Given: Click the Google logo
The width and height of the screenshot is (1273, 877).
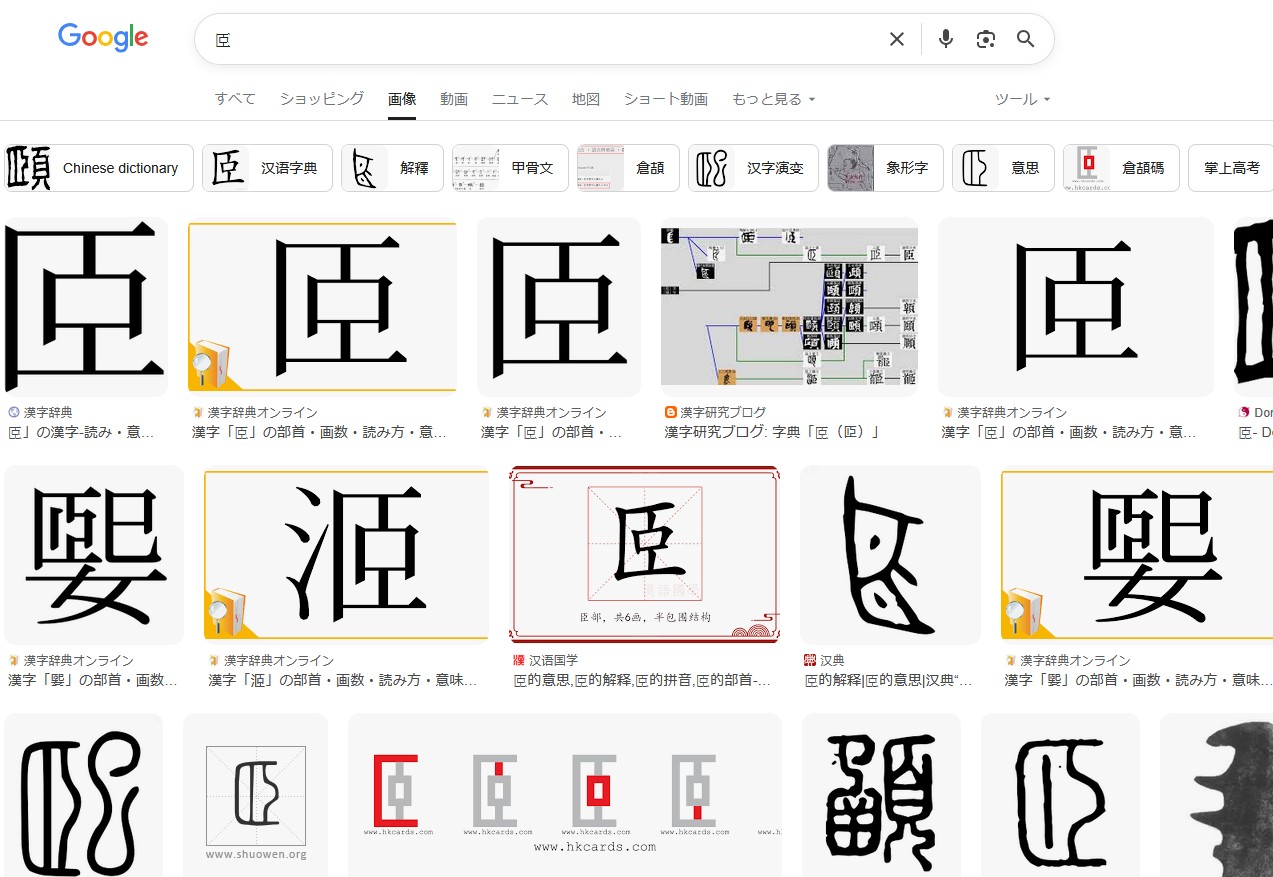Looking at the screenshot, I should click(x=103, y=38).
